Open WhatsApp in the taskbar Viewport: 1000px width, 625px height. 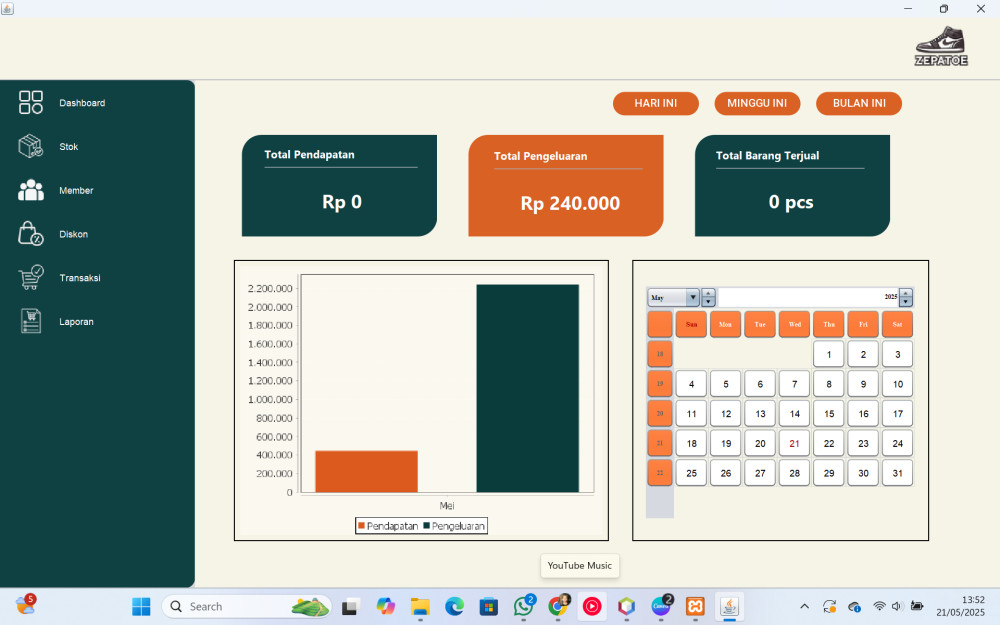point(524,606)
